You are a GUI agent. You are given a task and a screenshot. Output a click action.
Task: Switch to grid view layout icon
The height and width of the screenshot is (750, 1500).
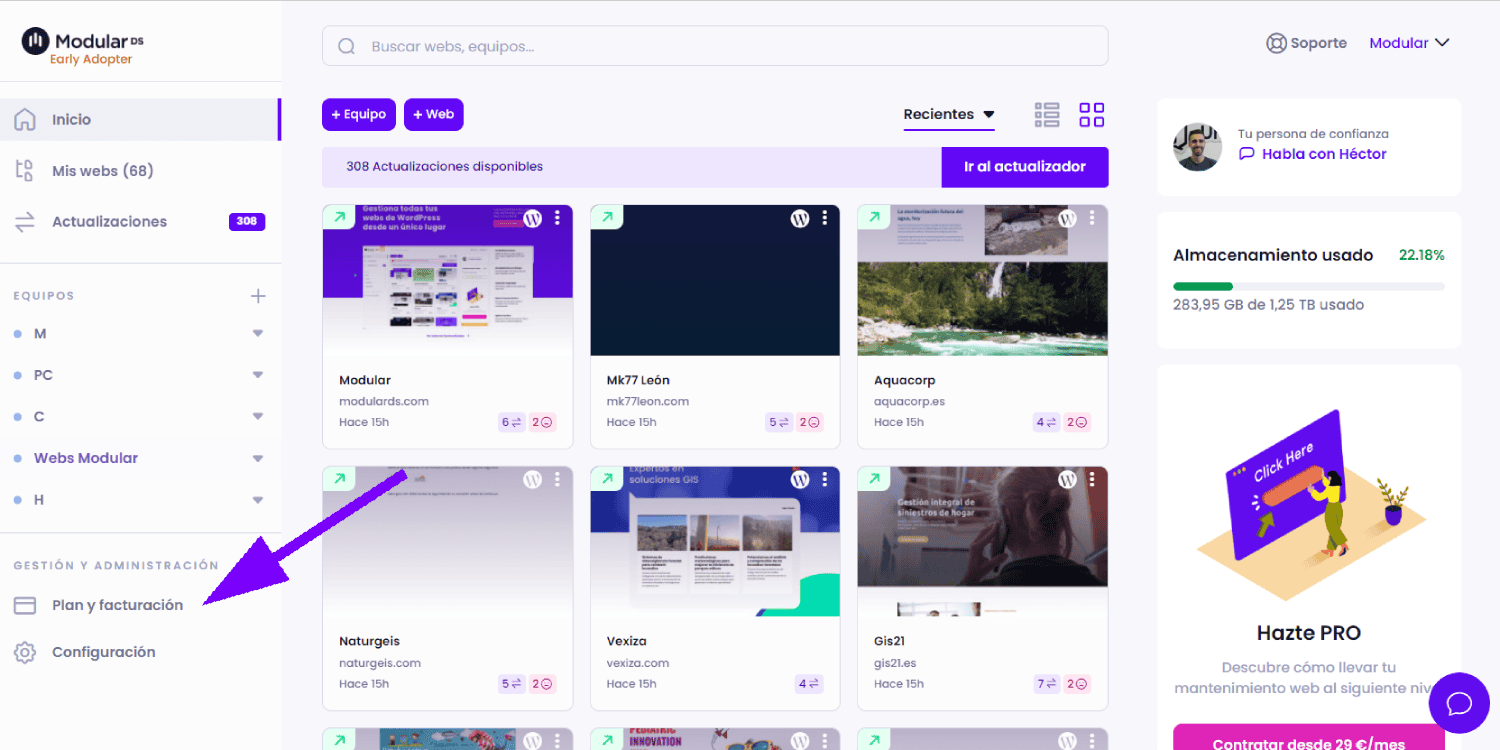1092,115
